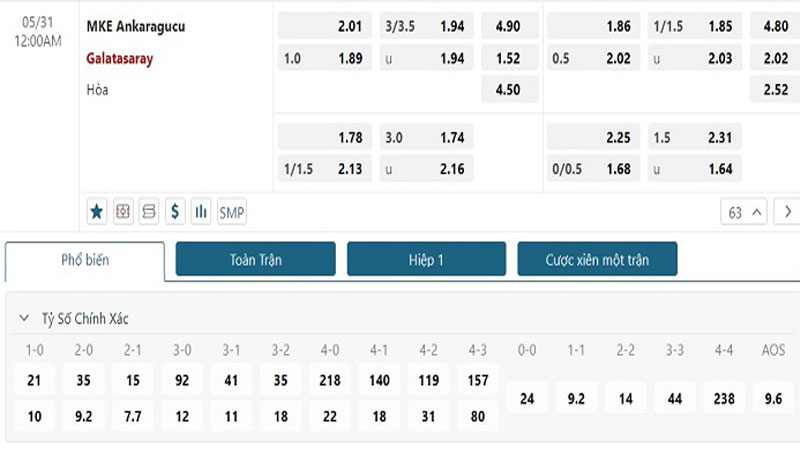Select correct score 0-0 odds 24
800x450 pixels.
tap(527, 398)
